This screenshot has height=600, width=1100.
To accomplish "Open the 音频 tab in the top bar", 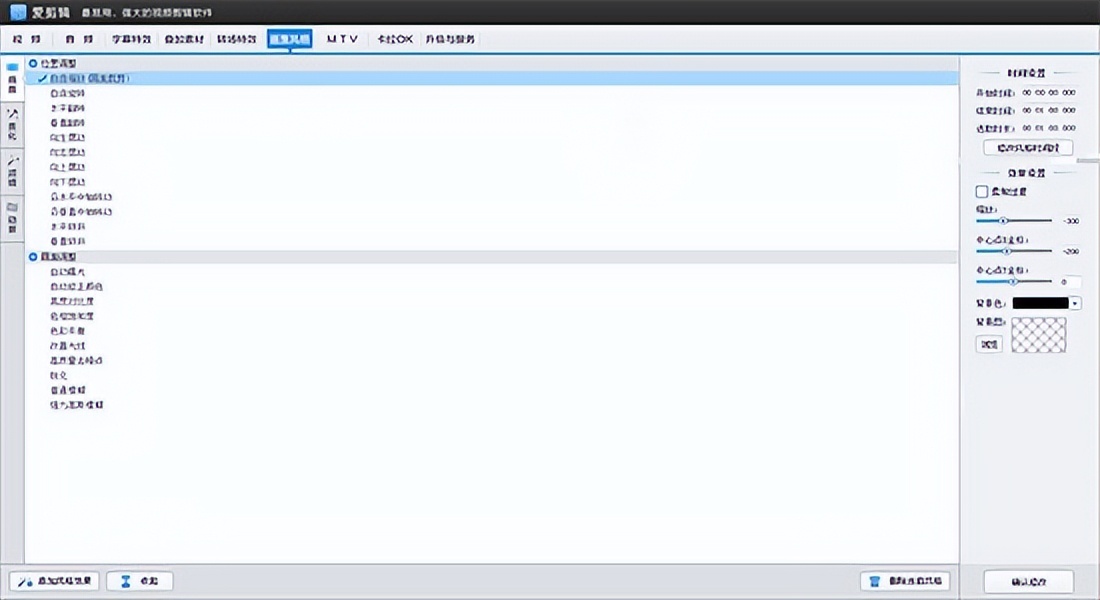I will coord(79,39).
